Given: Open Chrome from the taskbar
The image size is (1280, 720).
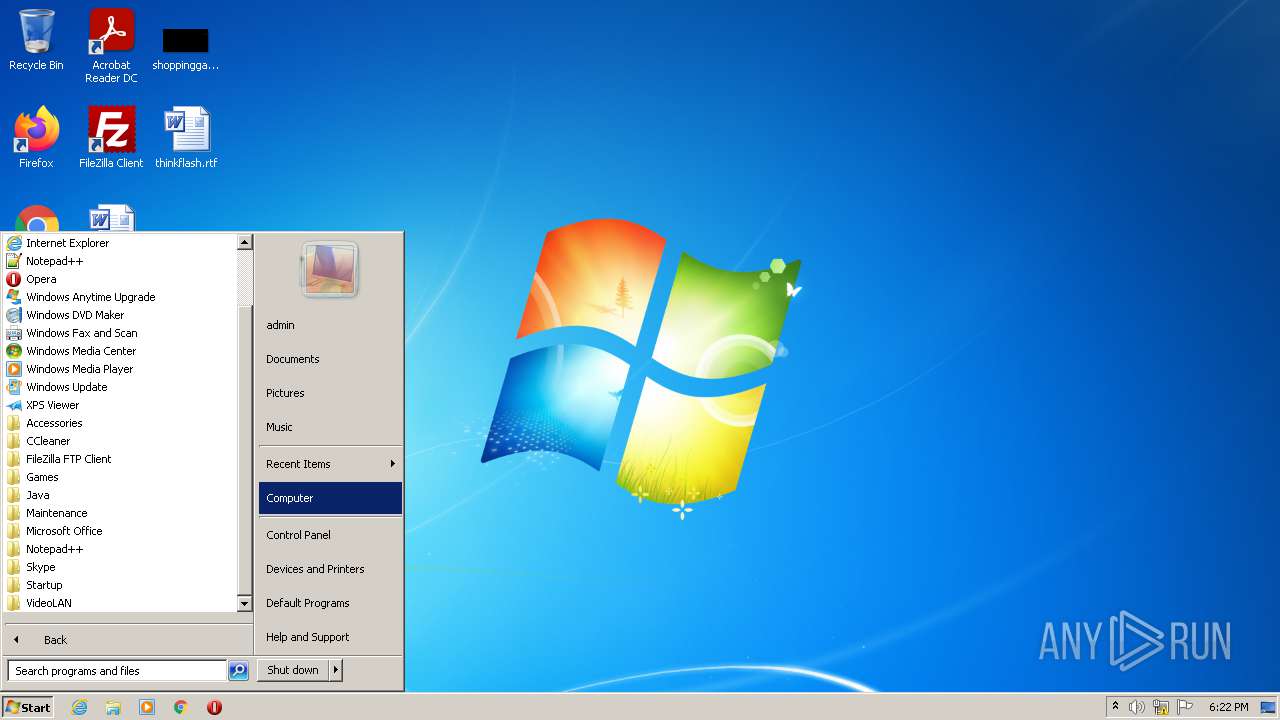Looking at the screenshot, I should point(181,707).
